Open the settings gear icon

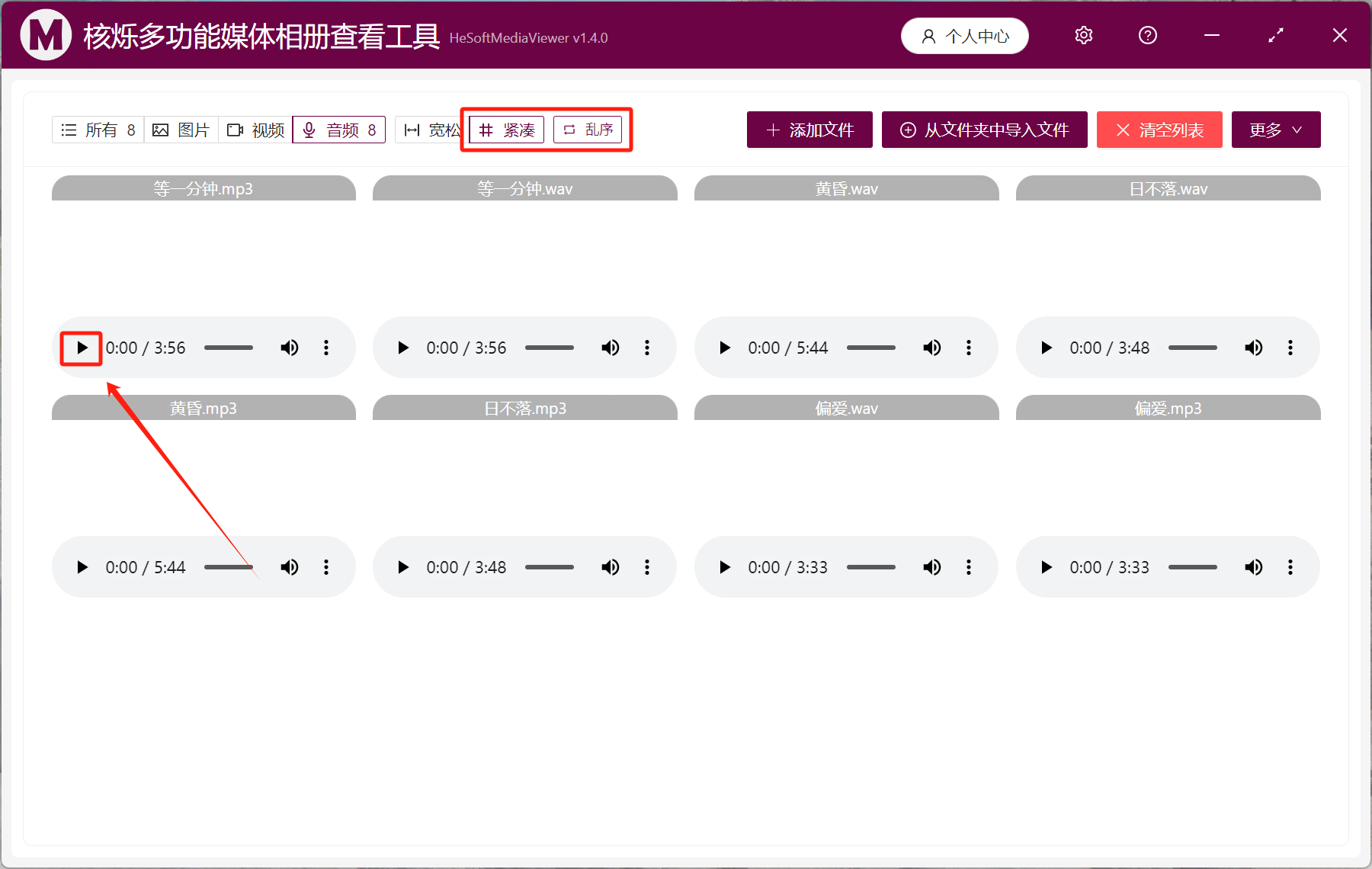(x=1083, y=35)
